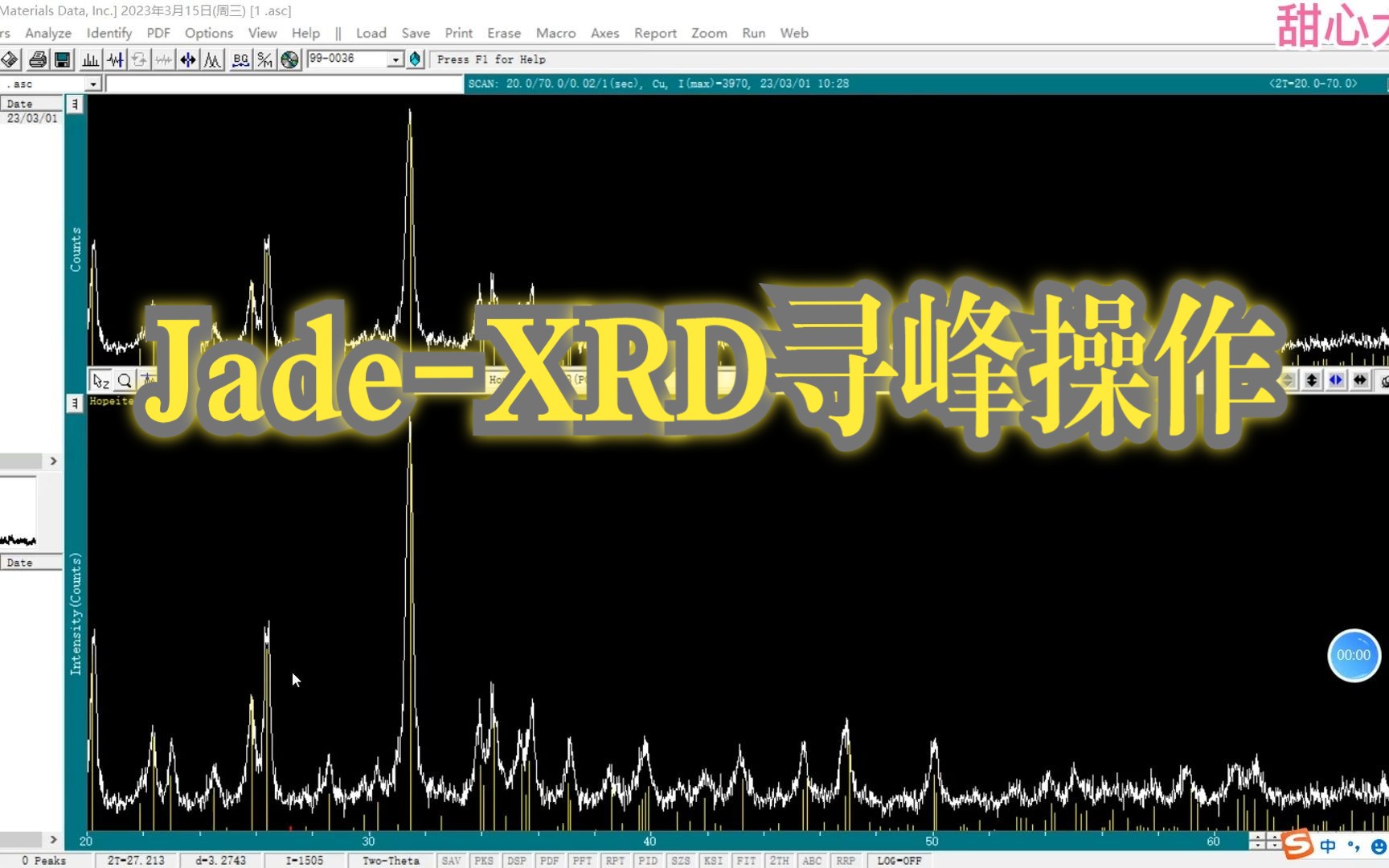Click the printer icon in toolbar
Screen dimensions: 1389x868
click(x=38, y=59)
